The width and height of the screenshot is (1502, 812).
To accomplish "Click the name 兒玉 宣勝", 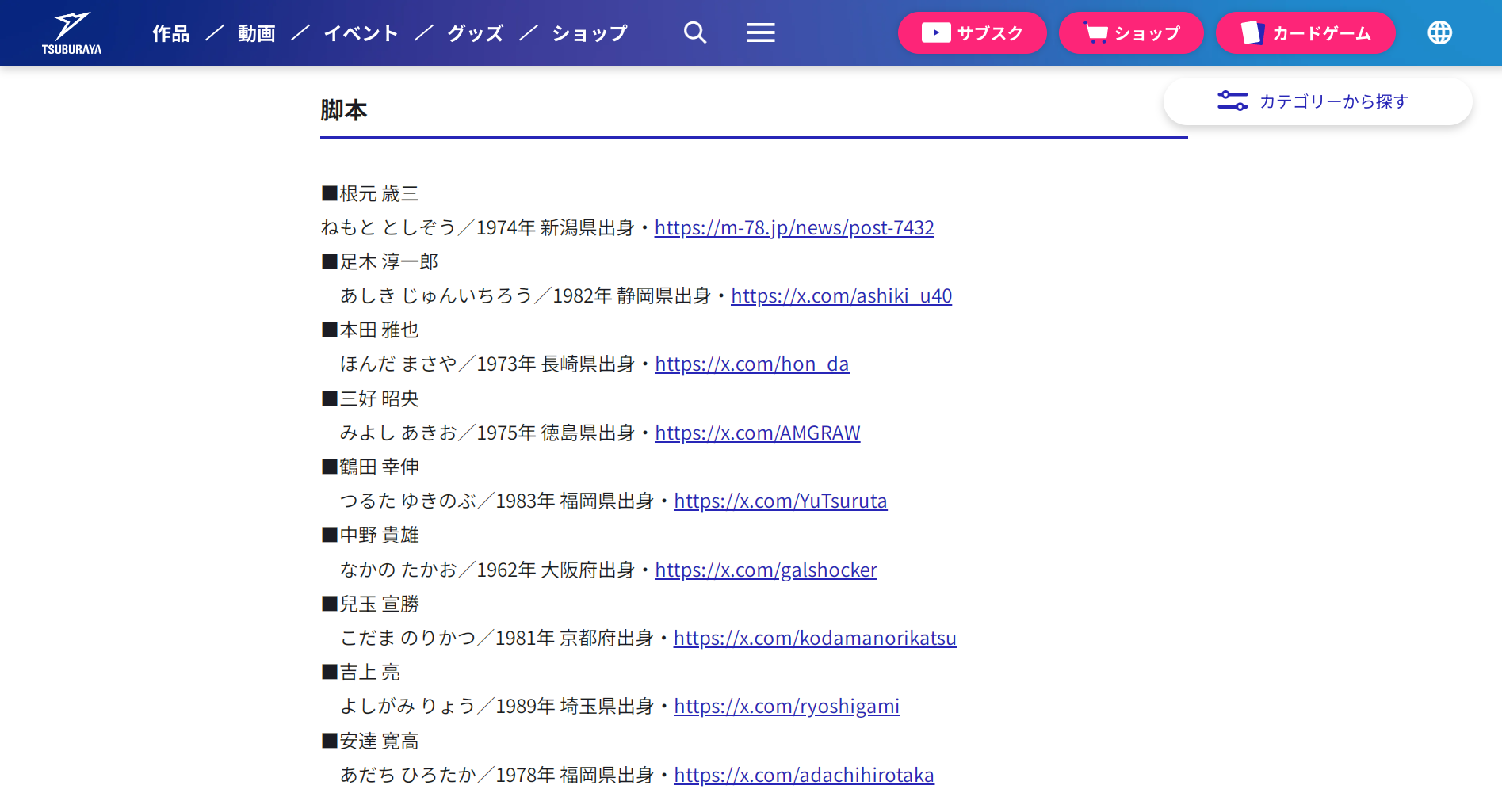I will pyautogui.click(x=379, y=604).
